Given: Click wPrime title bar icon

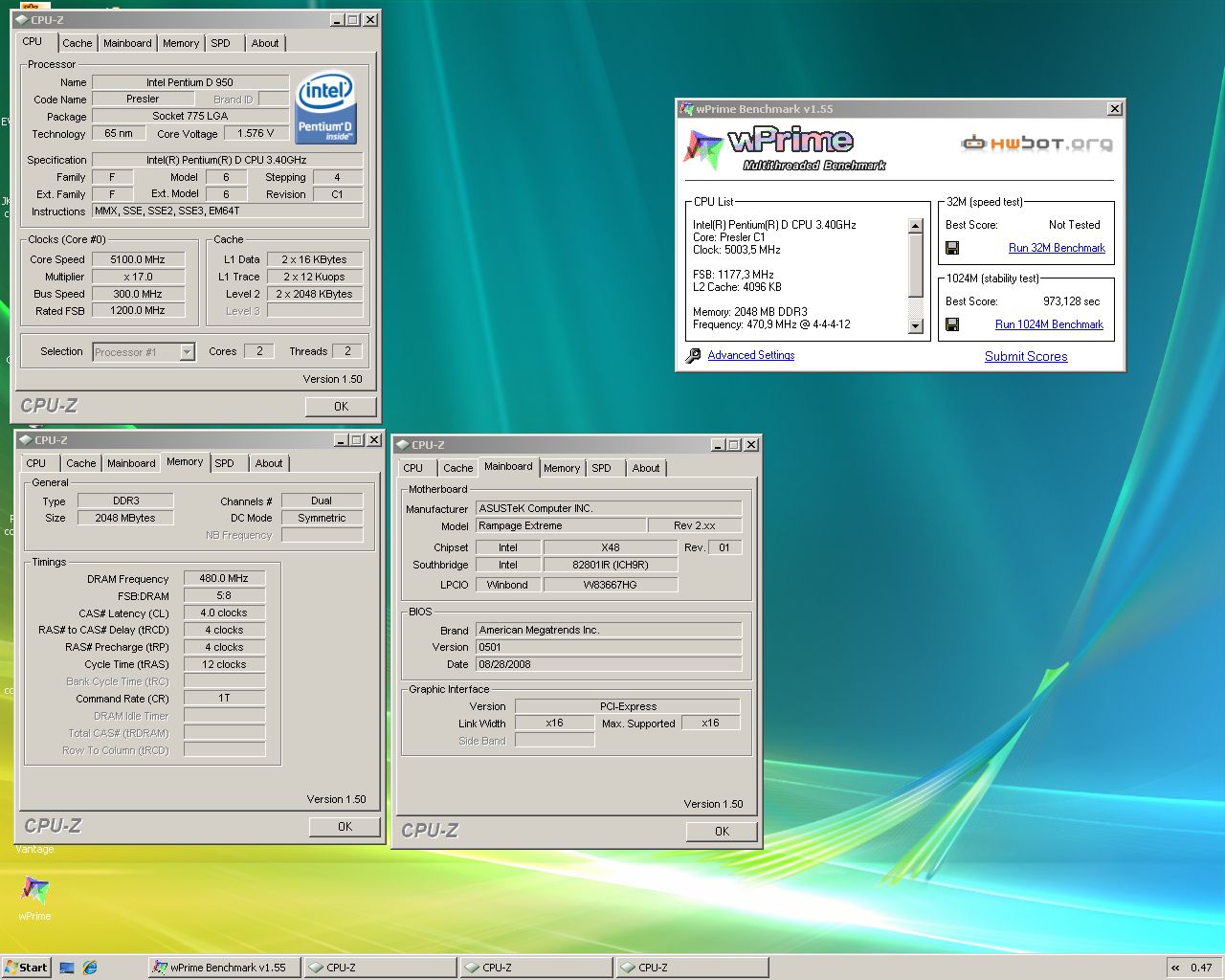Looking at the screenshot, I should coord(686,109).
